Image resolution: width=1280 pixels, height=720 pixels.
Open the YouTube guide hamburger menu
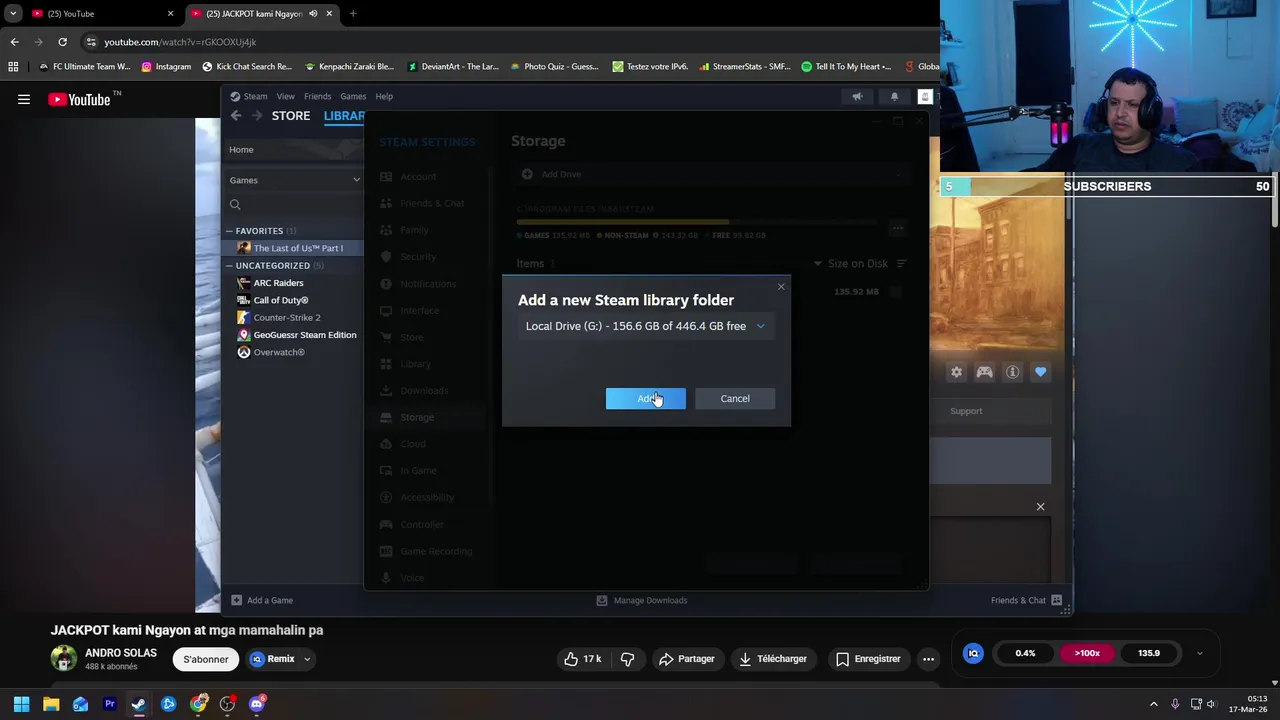(24, 99)
